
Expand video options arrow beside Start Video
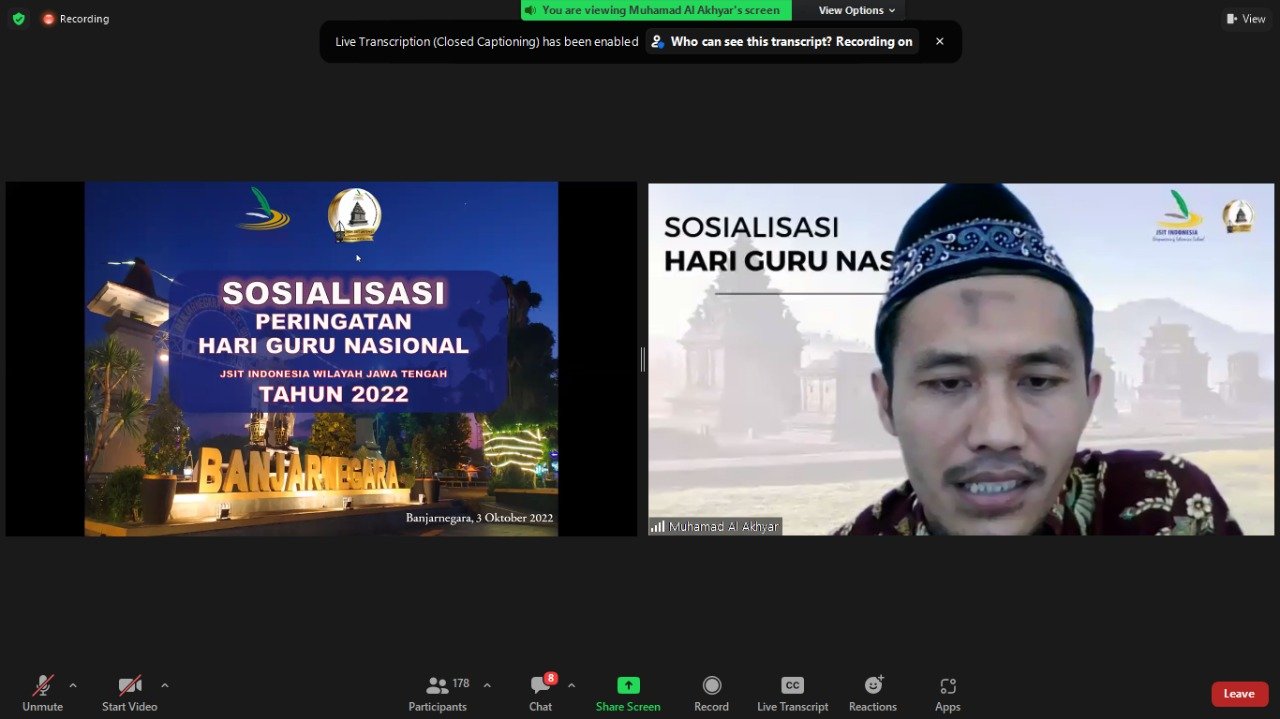[165, 686]
